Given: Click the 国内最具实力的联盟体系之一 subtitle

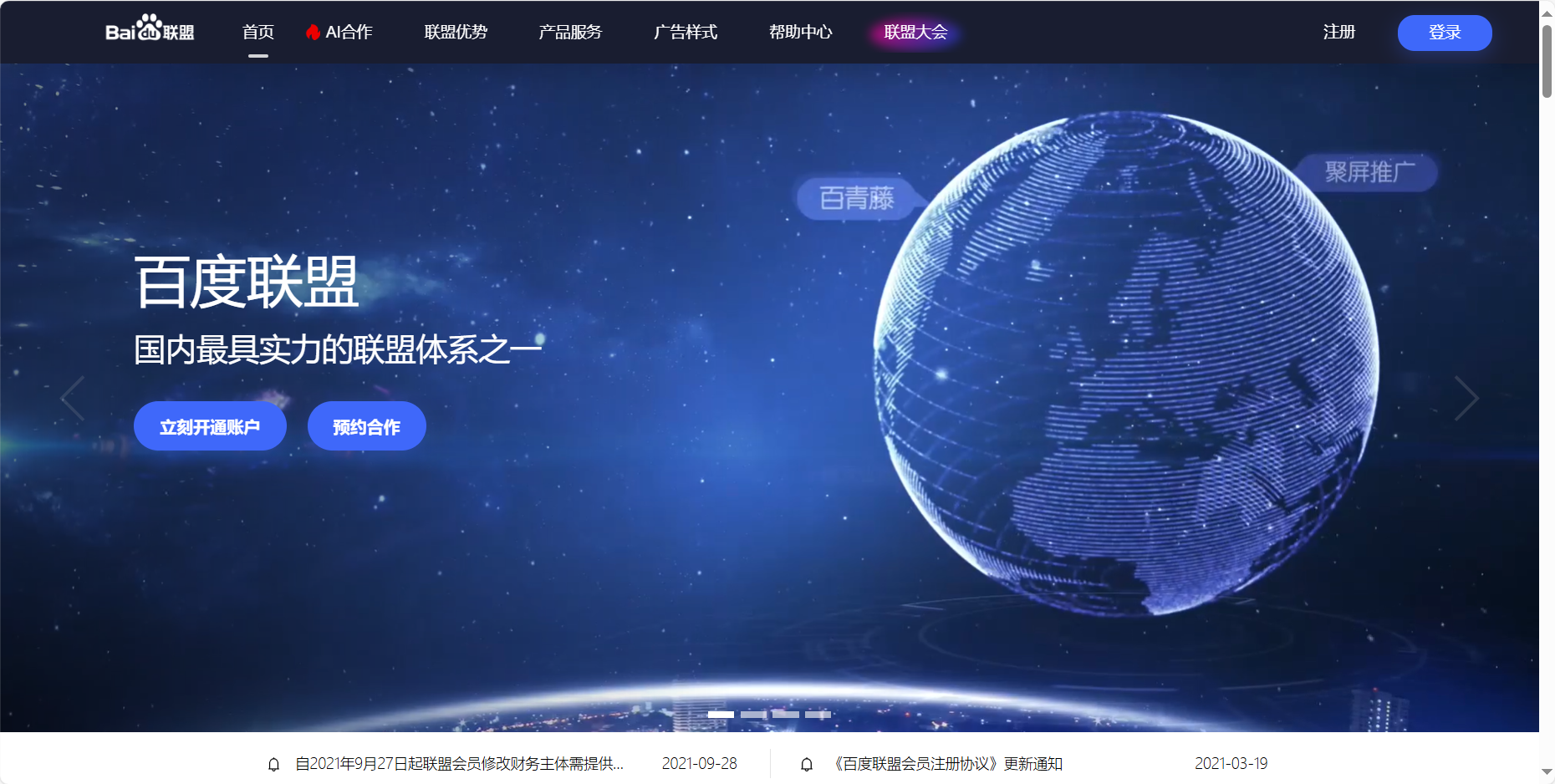Looking at the screenshot, I should tap(339, 349).
